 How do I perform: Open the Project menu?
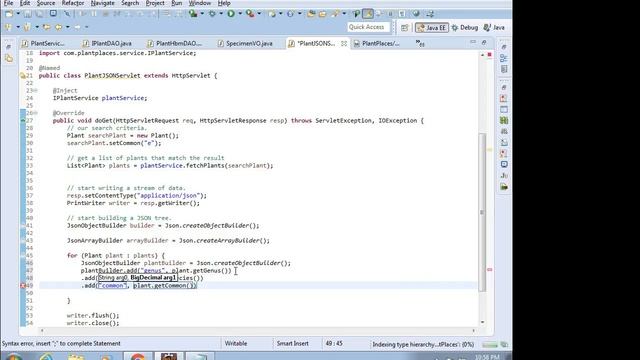pos(155,3)
